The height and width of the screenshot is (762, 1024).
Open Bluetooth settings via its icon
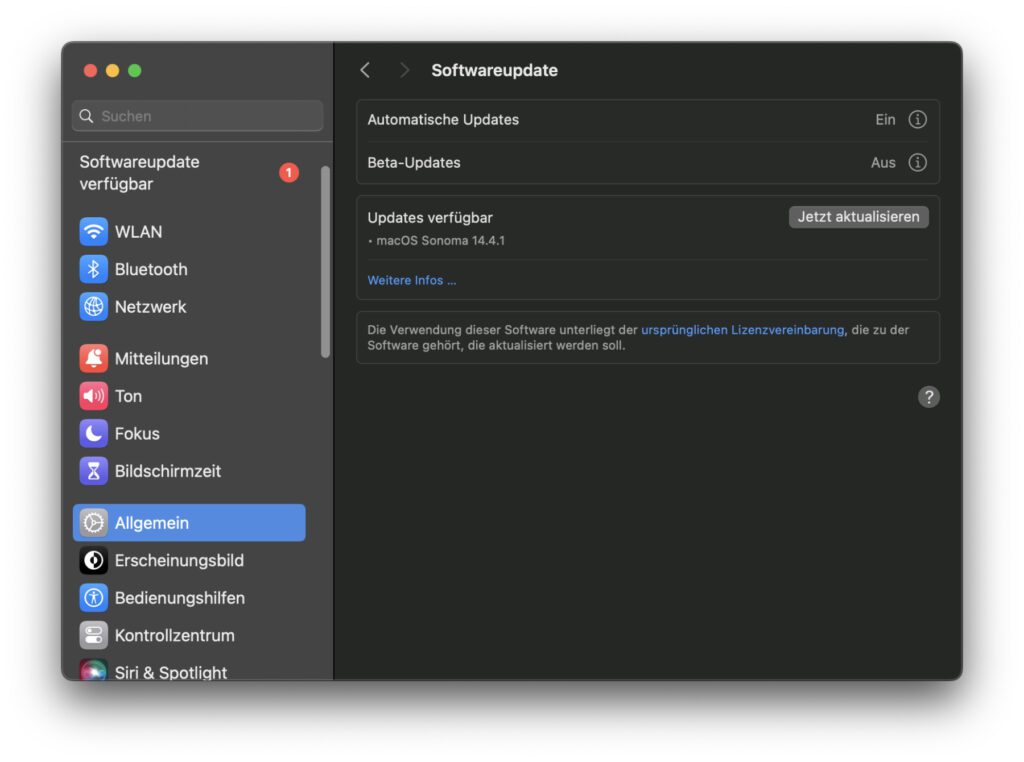coord(94,269)
